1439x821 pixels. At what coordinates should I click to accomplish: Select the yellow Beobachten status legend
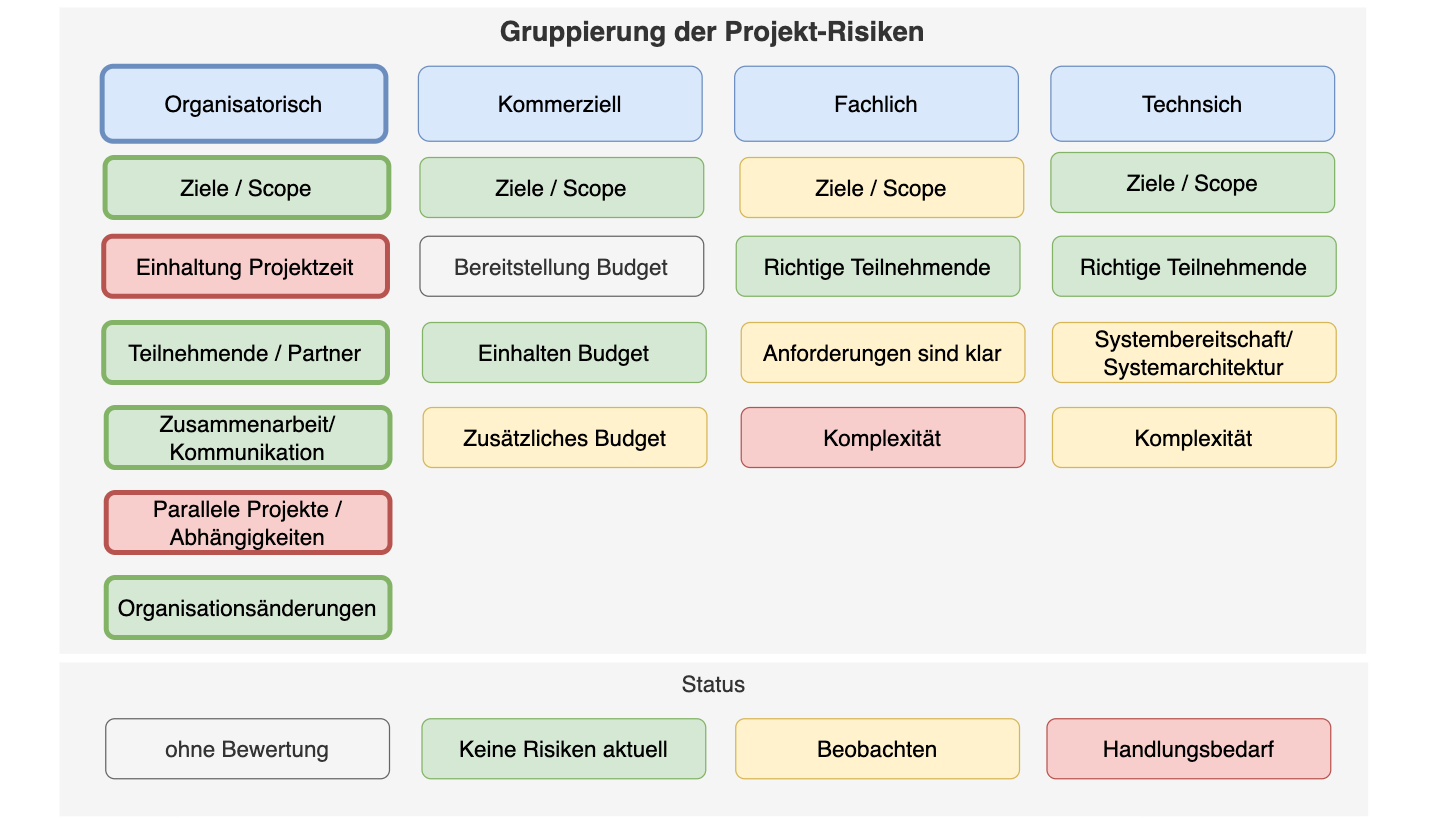tap(877, 749)
